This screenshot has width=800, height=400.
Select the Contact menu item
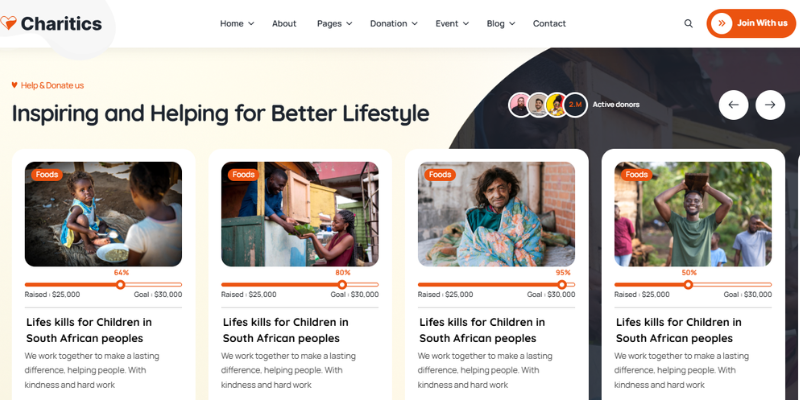coord(549,23)
